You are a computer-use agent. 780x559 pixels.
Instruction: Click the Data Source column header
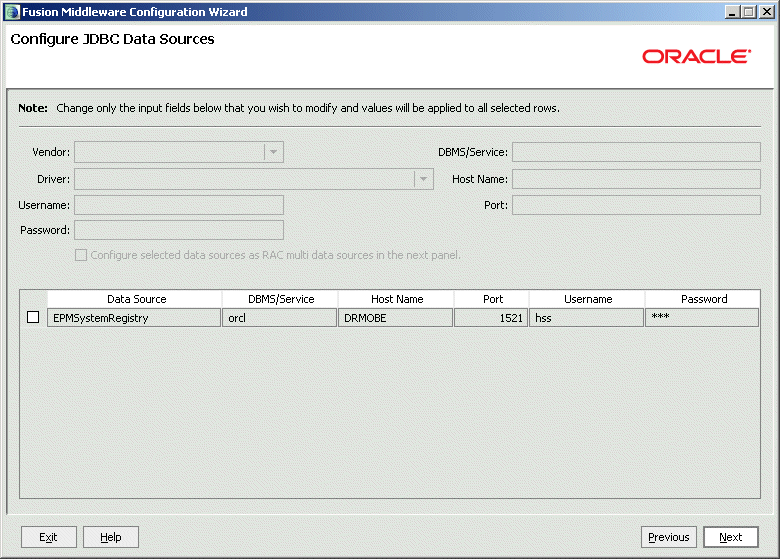(134, 299)
